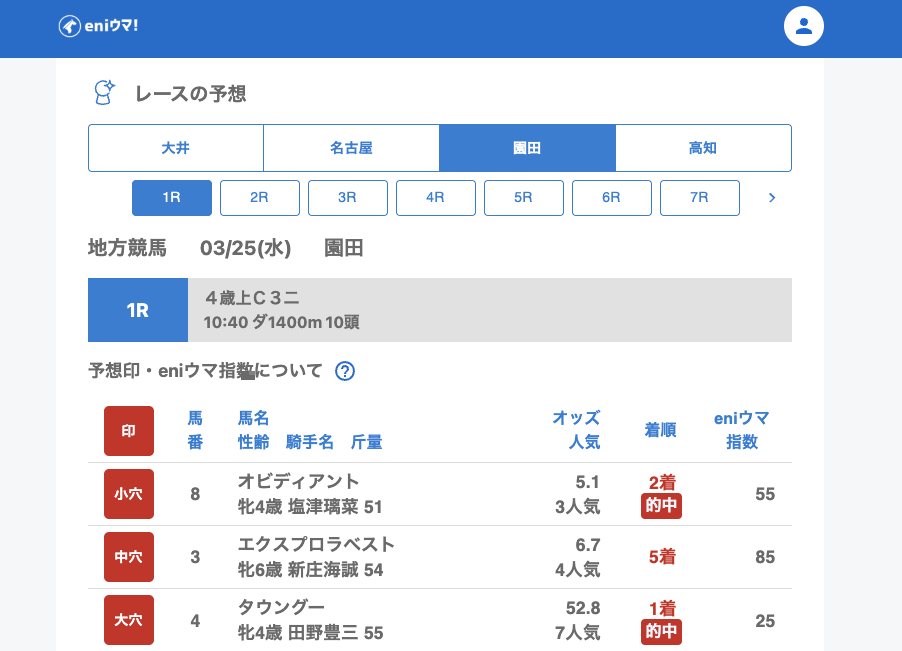
Task: Click the race prediction mascot icon
Action: [x=104, y=93]
